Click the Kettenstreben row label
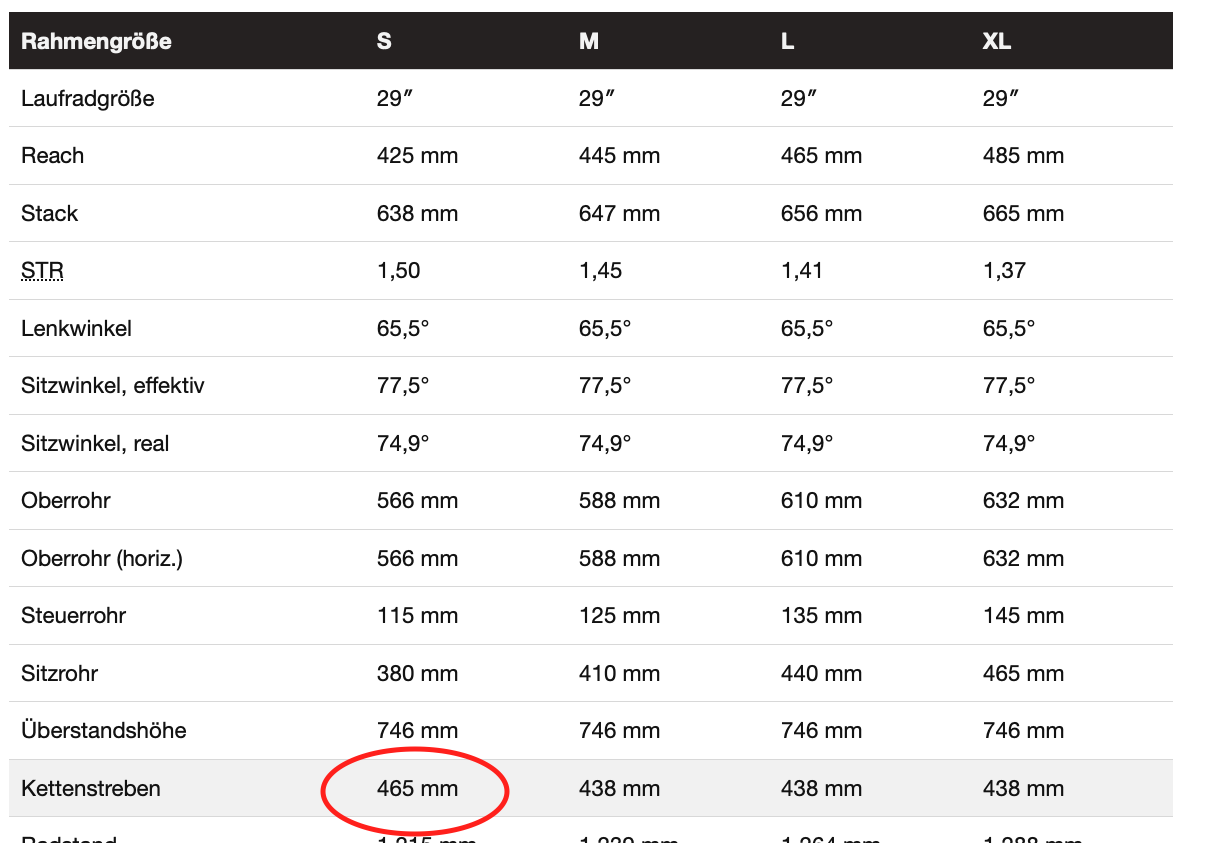This screenshot has height=843, width=1230. [x=91, y=789]
